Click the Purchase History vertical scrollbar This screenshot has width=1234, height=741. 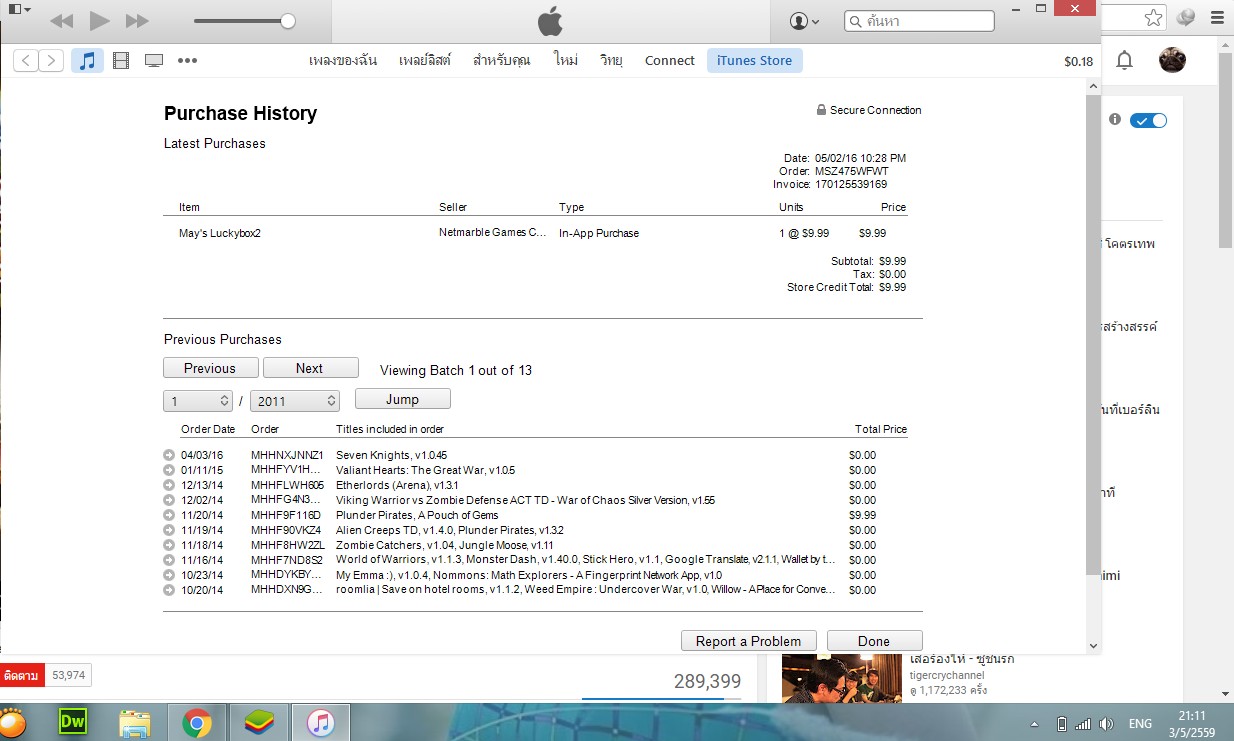point(1093,335)
